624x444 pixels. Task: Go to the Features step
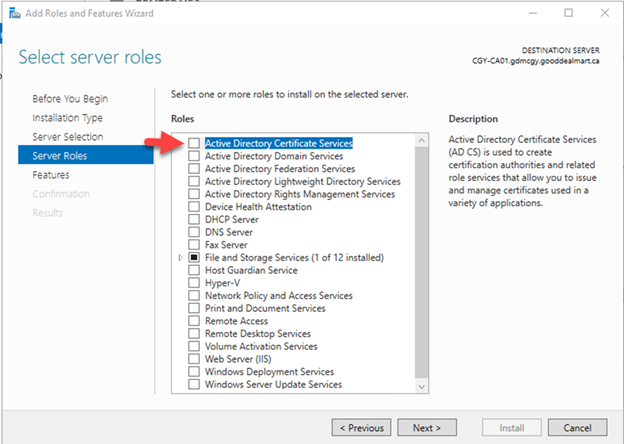(51, 175)
